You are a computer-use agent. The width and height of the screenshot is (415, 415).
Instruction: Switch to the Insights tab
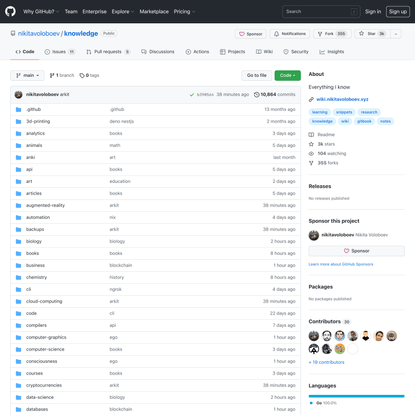(332, 52)
